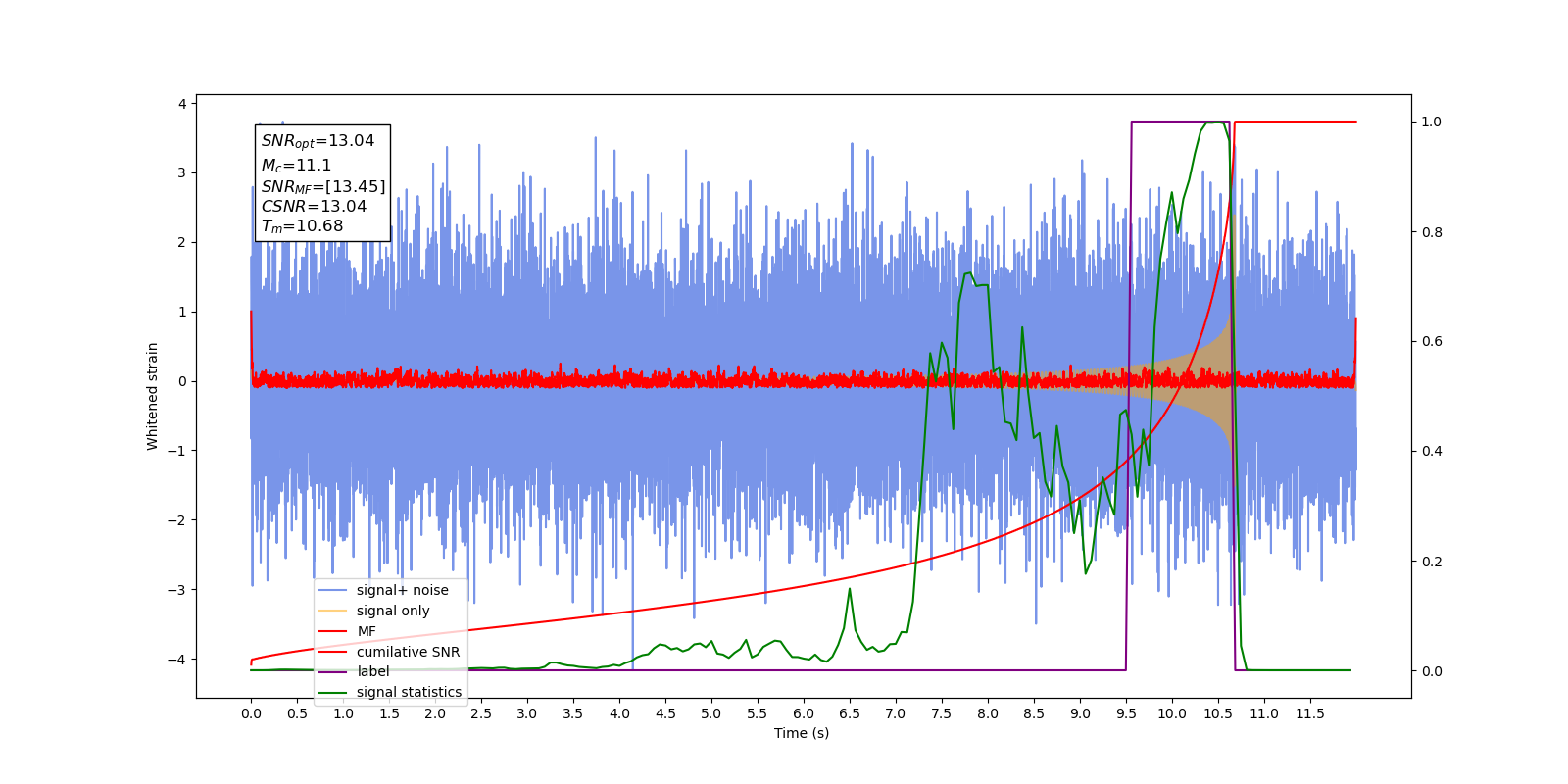Click the CSNR=13.04 annotation line
The height and width of the screenshot is (784, 1568).
(314, 207)
